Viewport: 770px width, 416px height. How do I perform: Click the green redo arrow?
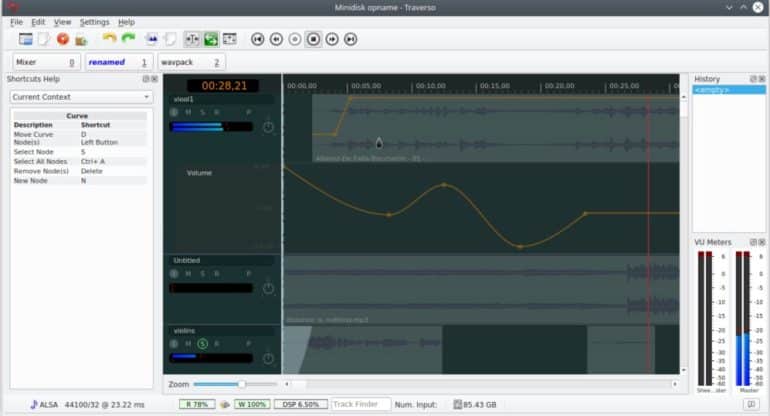(127, 39)
